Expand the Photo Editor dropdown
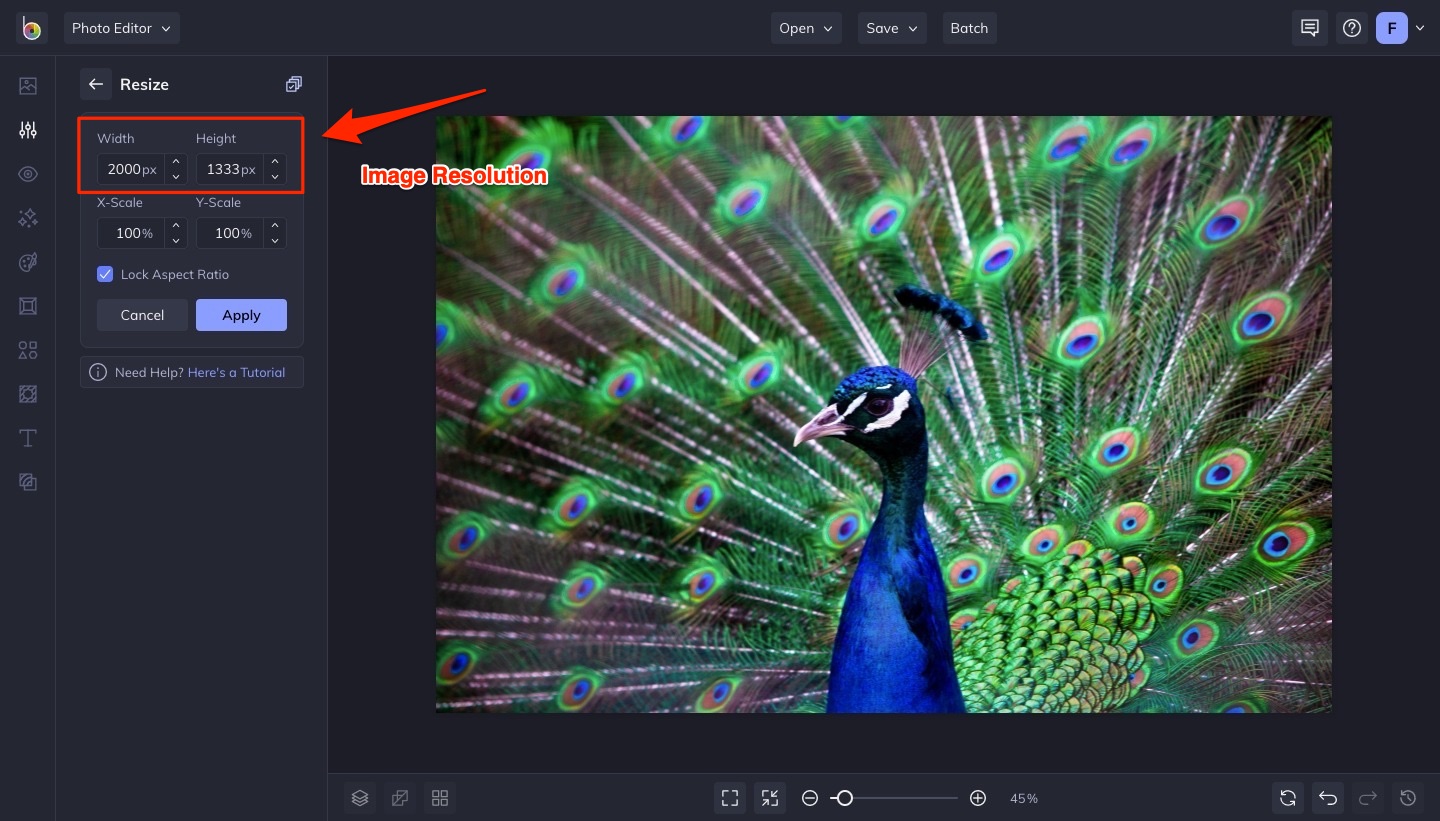Viewport: 1440px width, 821px height. (121, 28)
